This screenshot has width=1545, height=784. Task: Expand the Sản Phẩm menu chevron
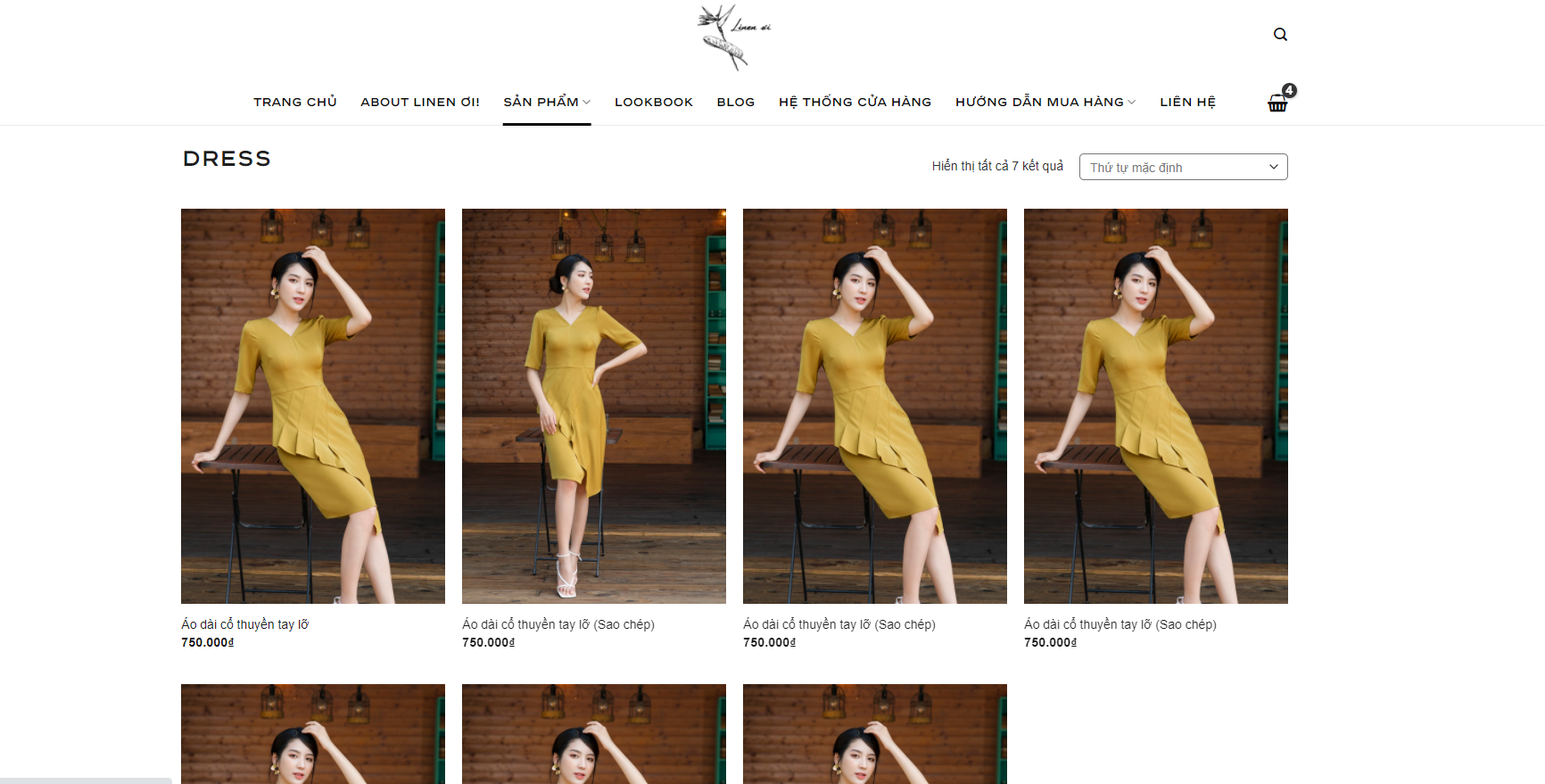coord(586,103)
